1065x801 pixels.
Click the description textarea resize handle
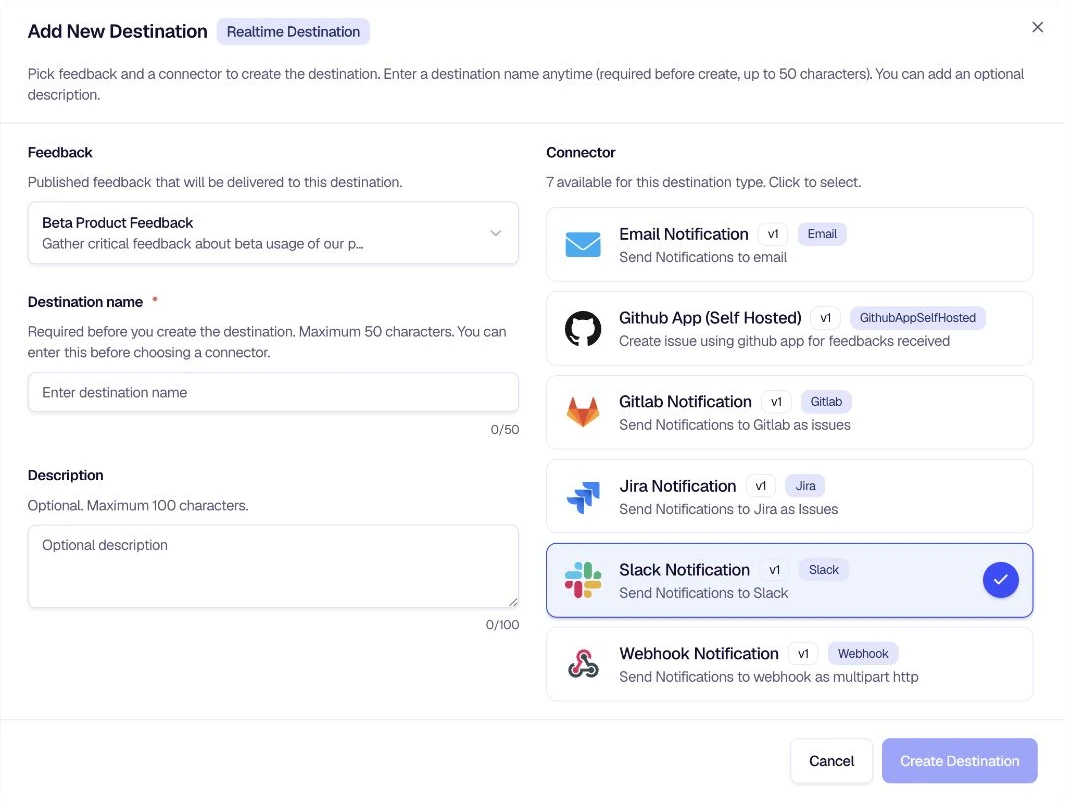513,602
